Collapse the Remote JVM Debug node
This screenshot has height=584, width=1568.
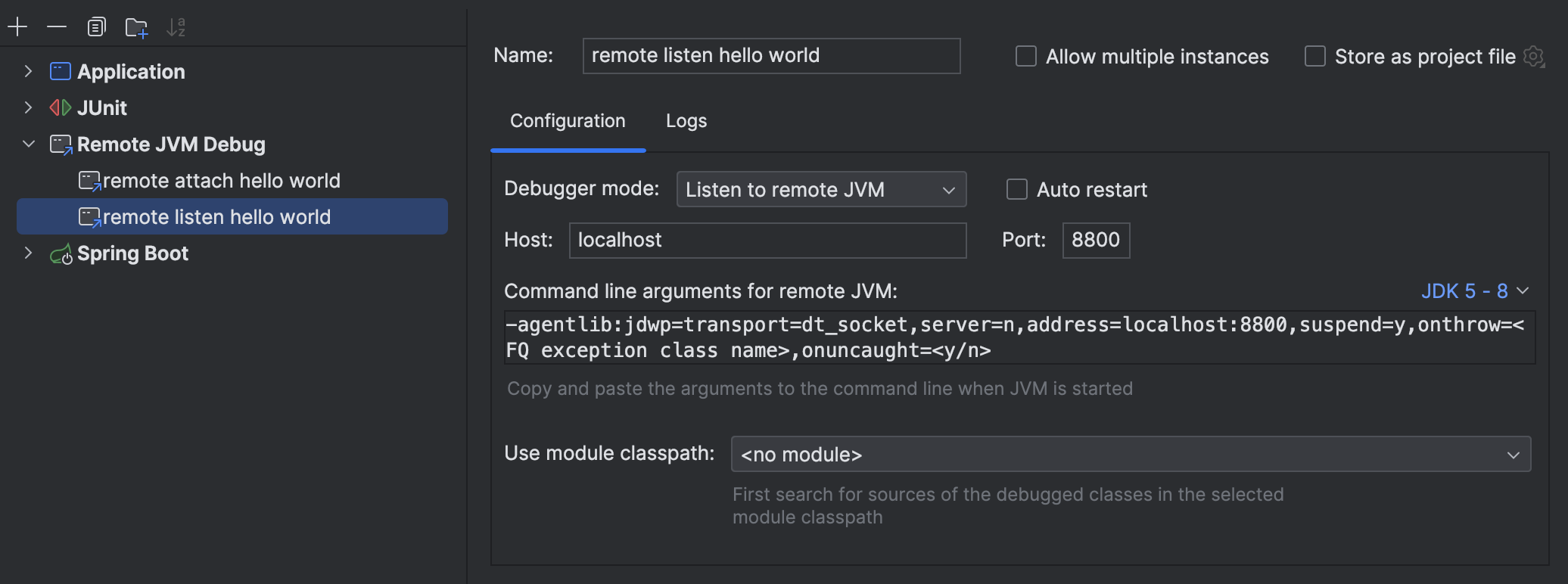[28, 144]
